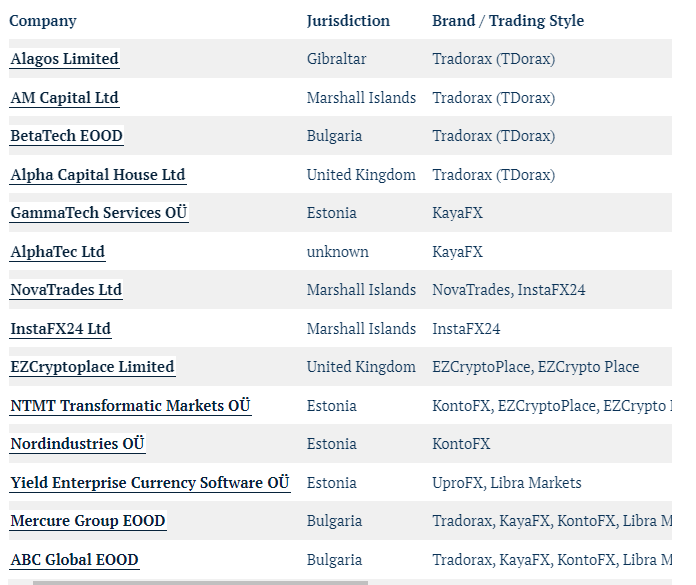Viewport: 696px width, 585px height.
Task: Follow the EZCryptoplace Limited link
Action: click(92, 367)
